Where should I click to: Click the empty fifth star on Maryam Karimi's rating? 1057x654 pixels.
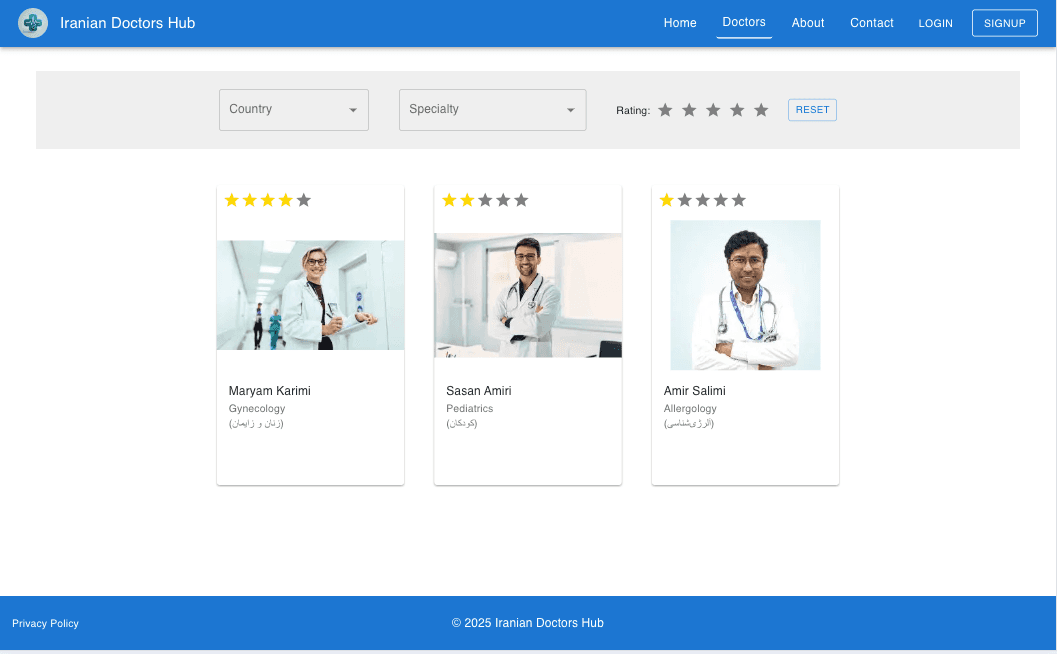tap(303, 200)
